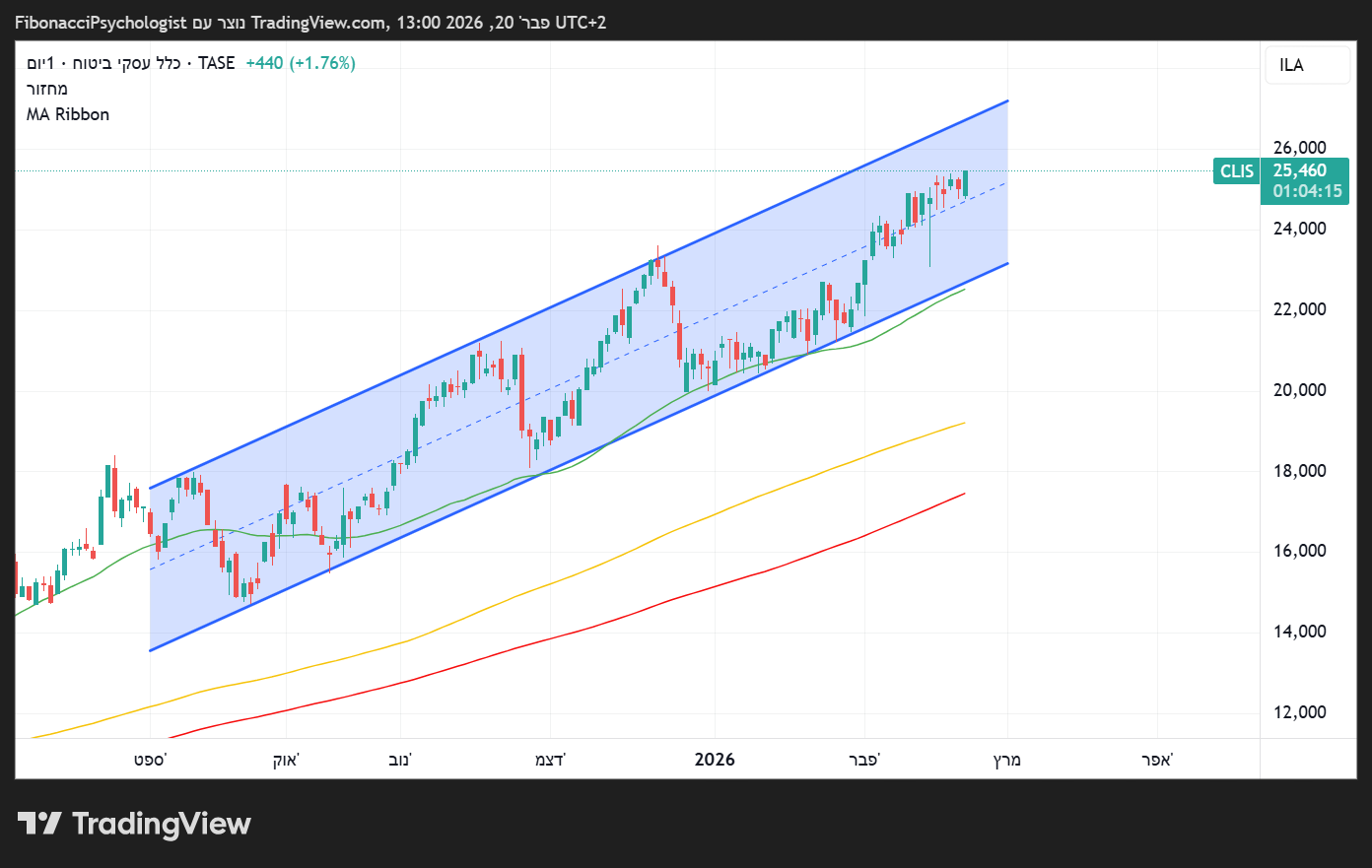Viewport: 1372px width, 868px height.
Task: Click the דצמ' month label on the time axis
Action: tap(550, 760)
